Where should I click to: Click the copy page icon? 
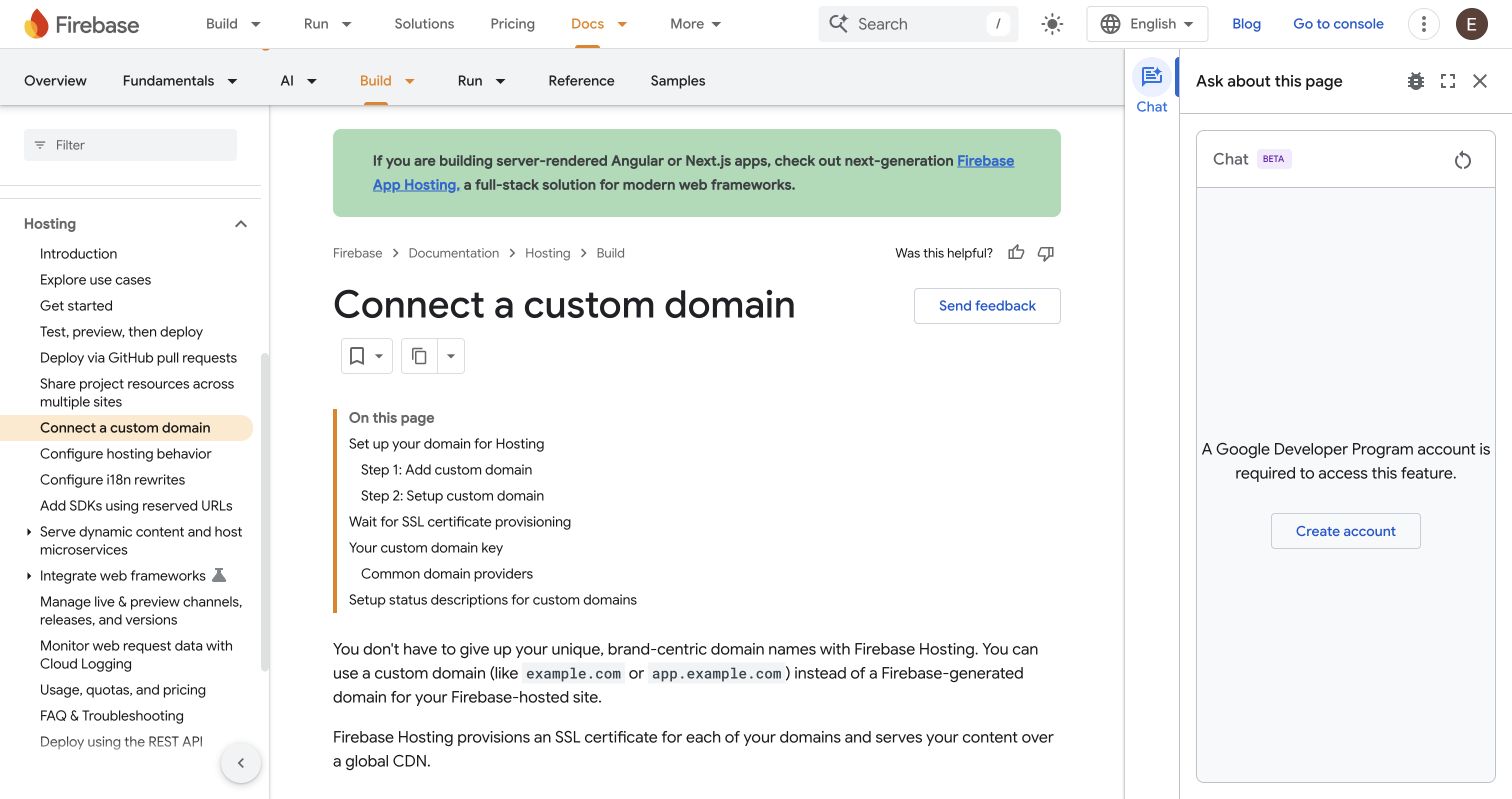click(419, 356)
